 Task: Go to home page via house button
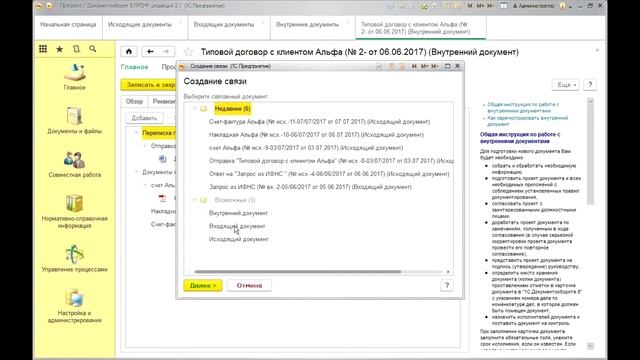point(129,51)
